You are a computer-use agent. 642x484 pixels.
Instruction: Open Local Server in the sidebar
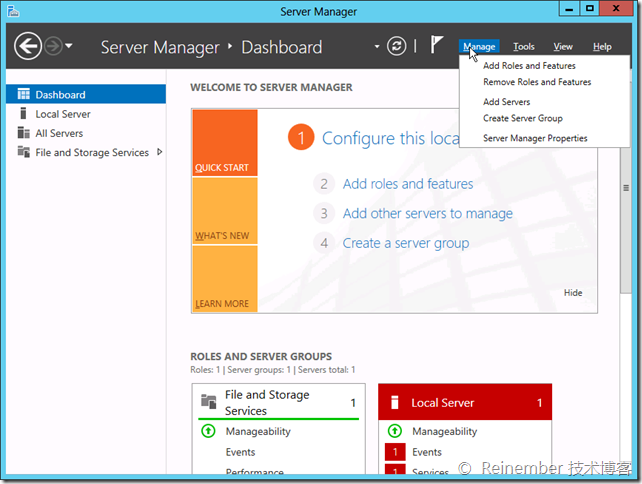(x=62, y=114)
